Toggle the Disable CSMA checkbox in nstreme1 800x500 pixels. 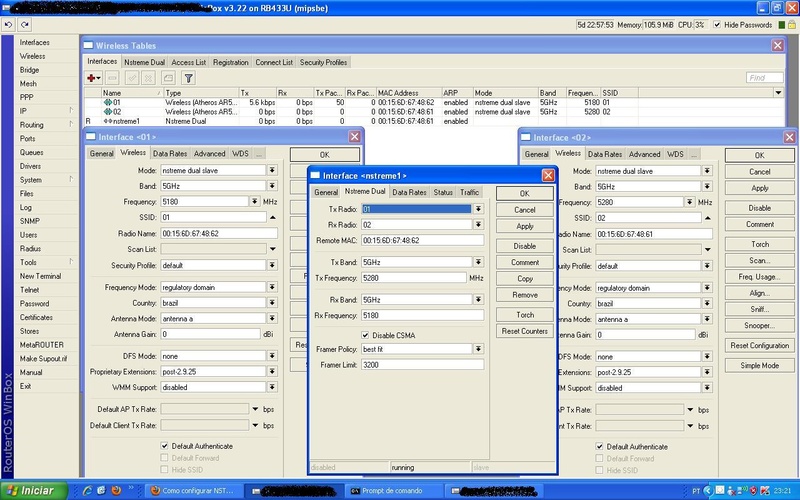[365, 335]
